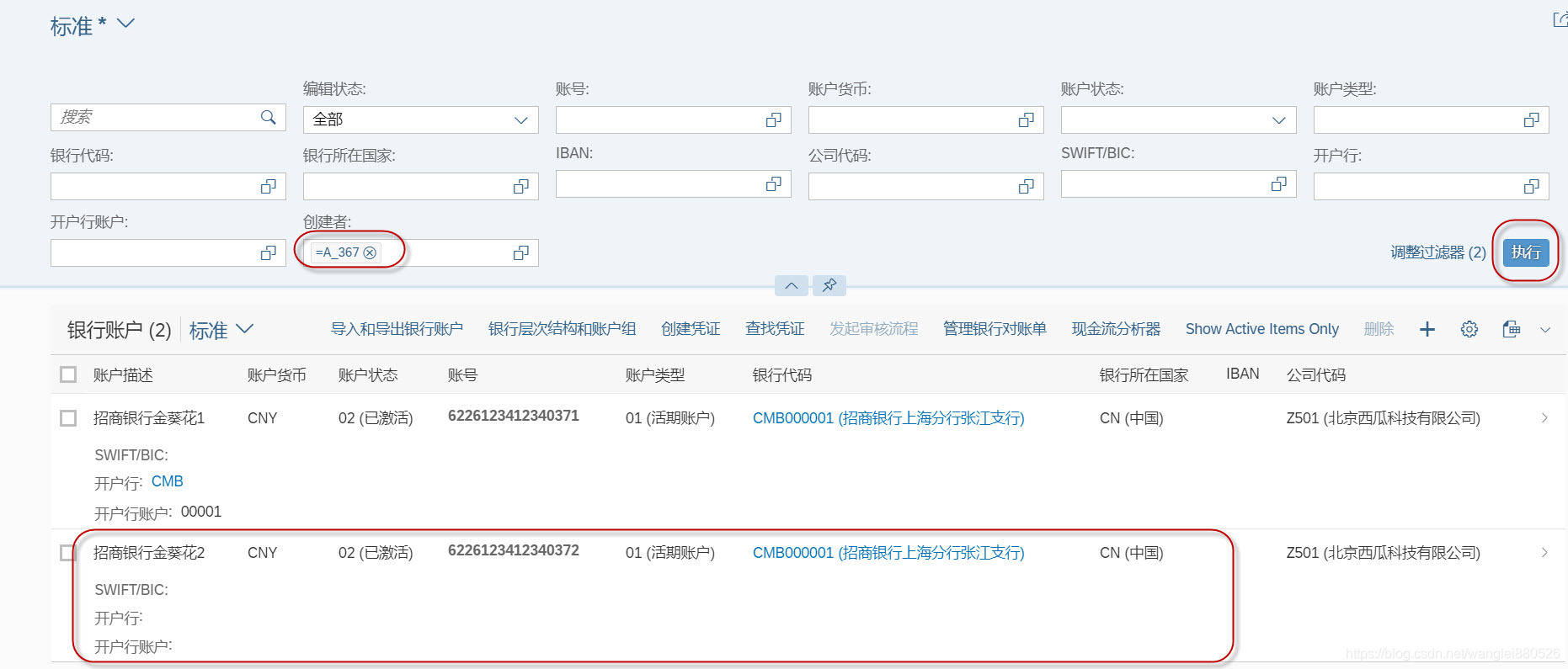Remove the =A_367 filter token
The height and width of the screenshot is (669, 1568).
370,252
